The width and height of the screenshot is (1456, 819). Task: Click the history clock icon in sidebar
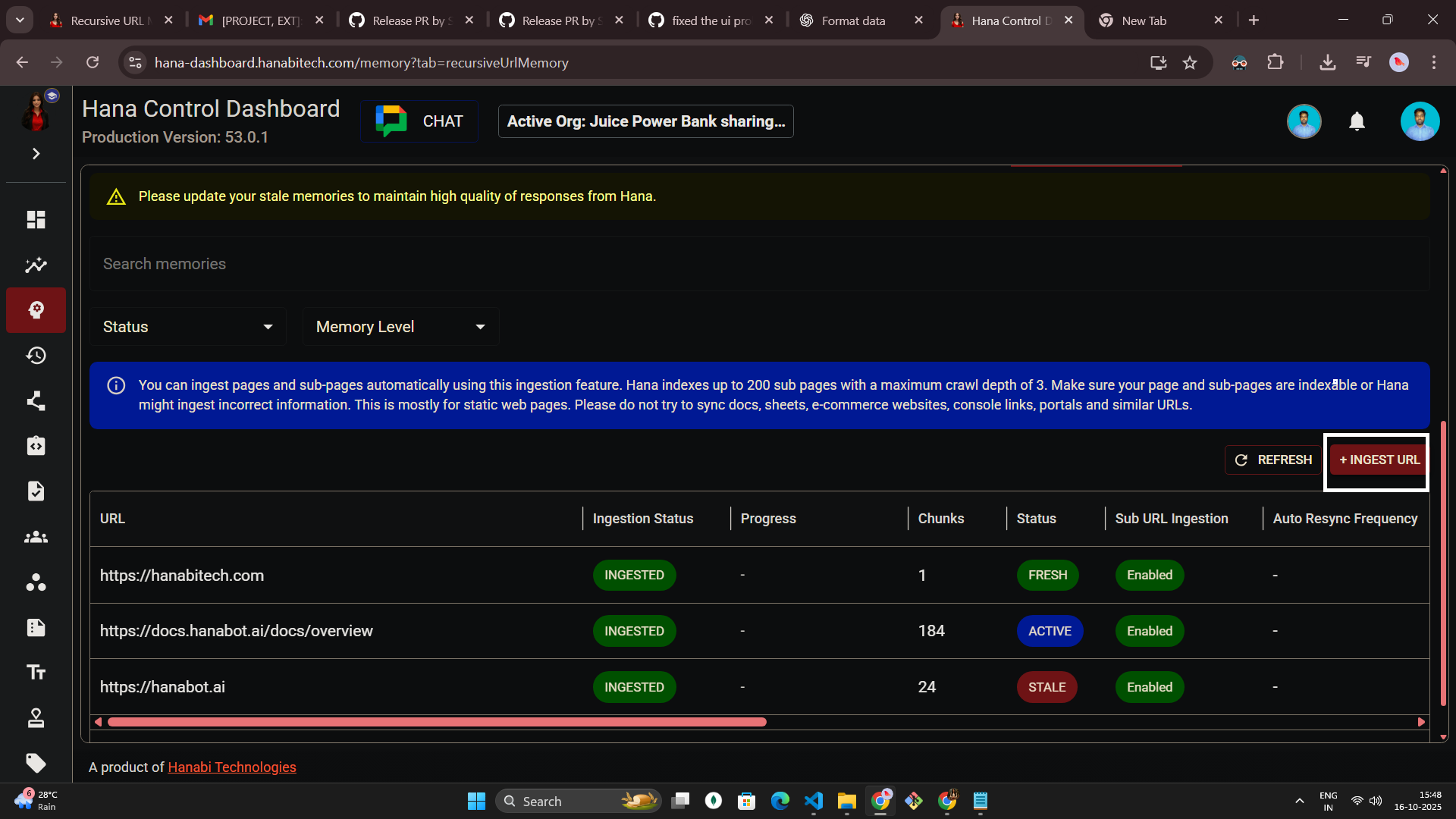tap(36, 356)
